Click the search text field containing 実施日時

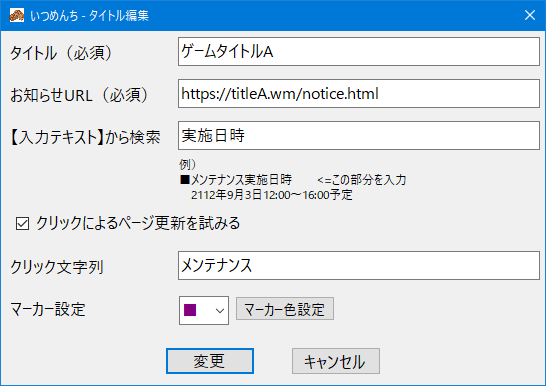coord(359,135)
